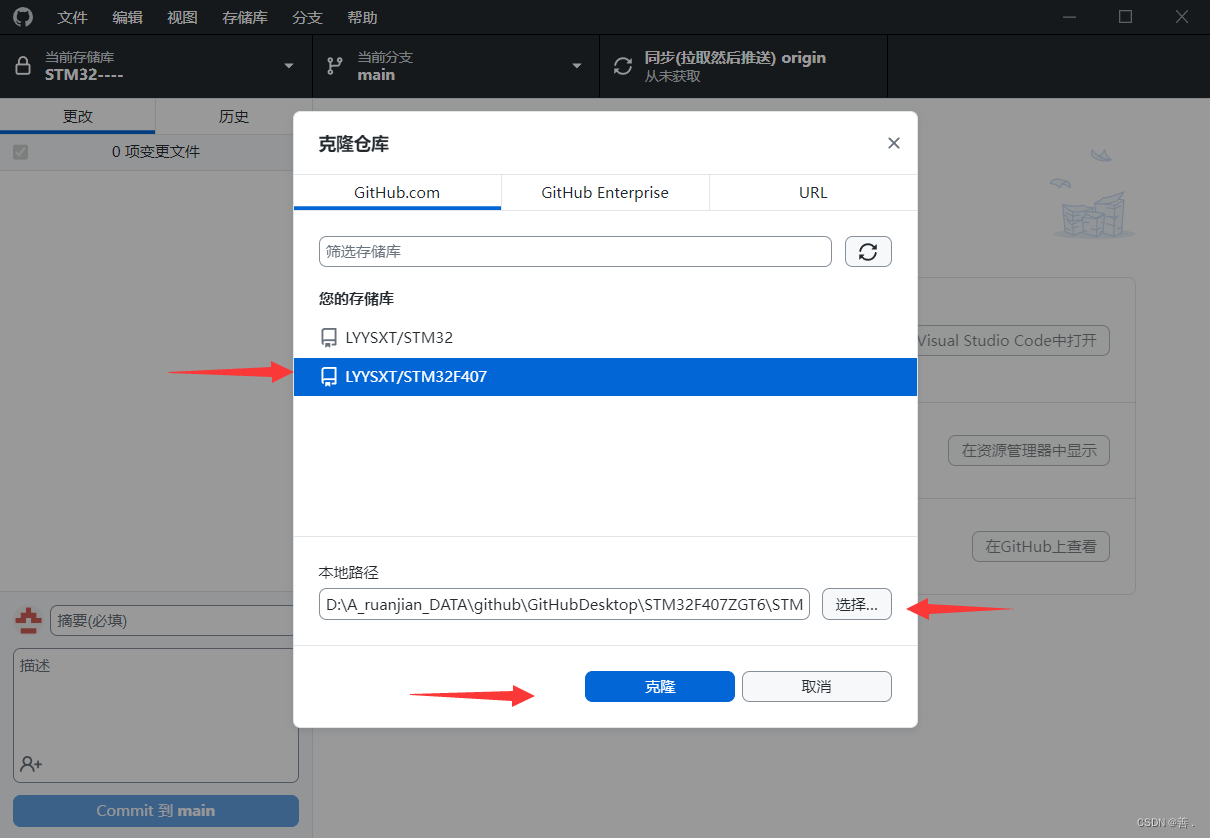Click the branch icon beside 当前分支
1210x838 pixels.
click(335, 66)
